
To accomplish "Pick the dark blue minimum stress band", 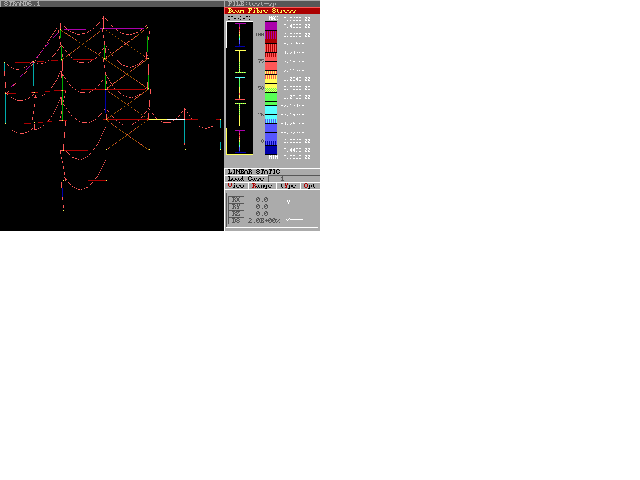I will 271,149.
